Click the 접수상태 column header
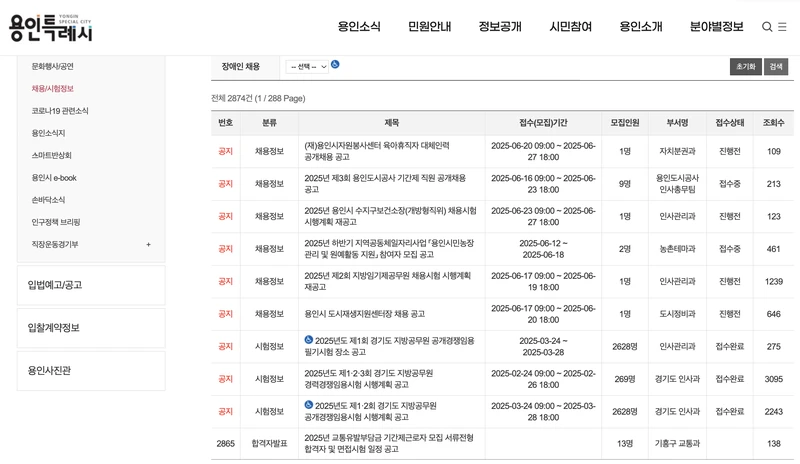Image resolution: width=800 pixels, height=464 pixels. [x=730, y=123]
